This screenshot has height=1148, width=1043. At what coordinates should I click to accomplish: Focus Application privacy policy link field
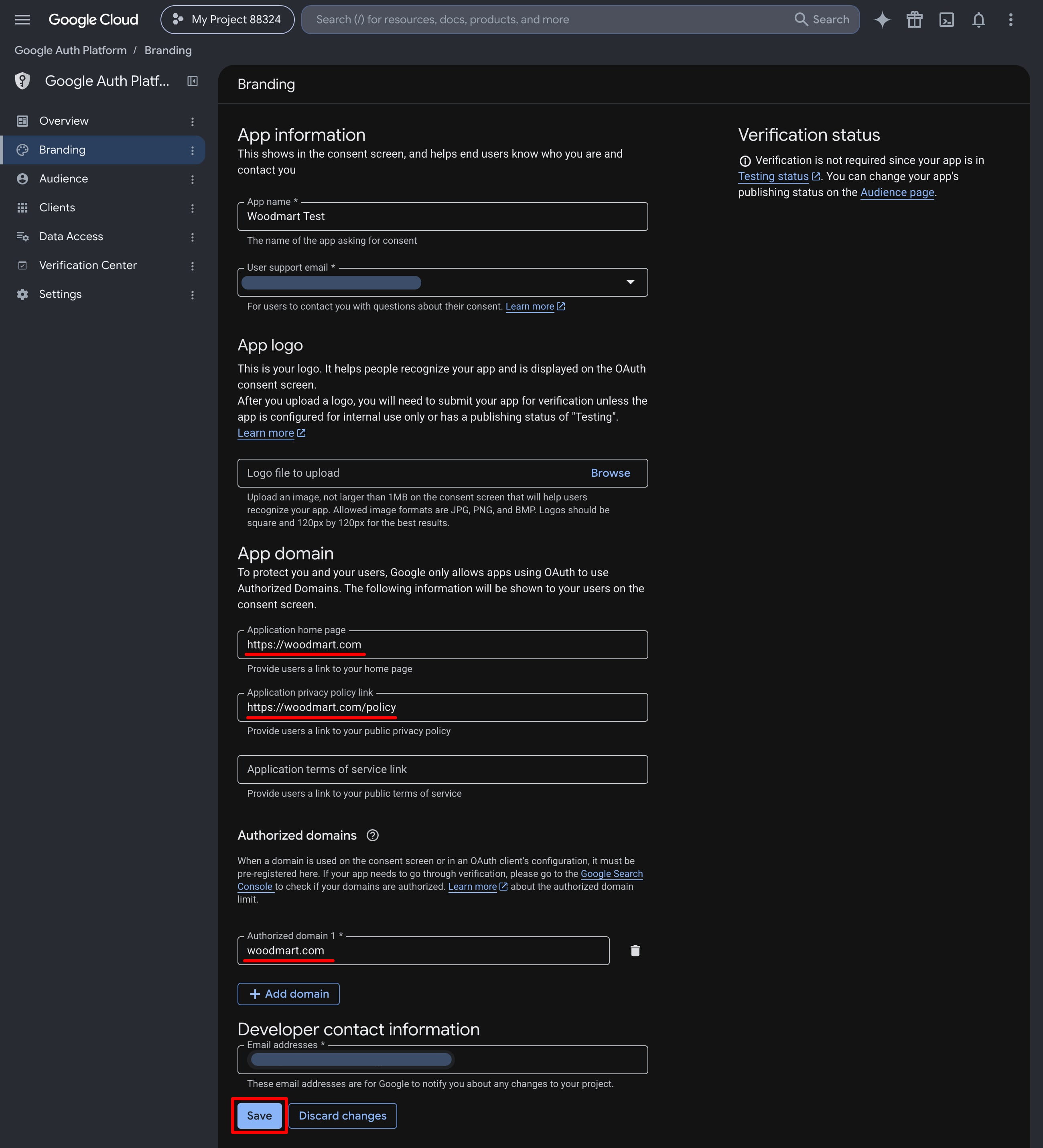pyautogui.click(x=442, y=707)
